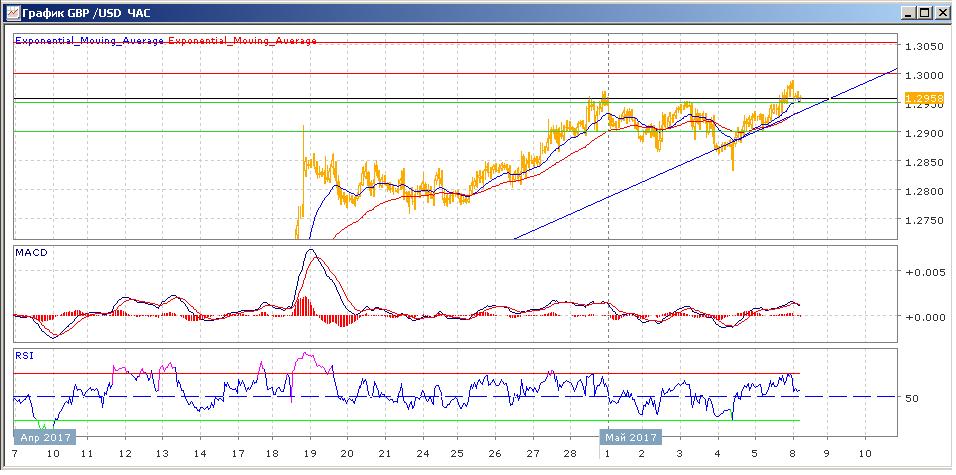This screenshot has height=475, width=956.
Task: Click the date label 24 on the time axis
Action: click(423, 454)
